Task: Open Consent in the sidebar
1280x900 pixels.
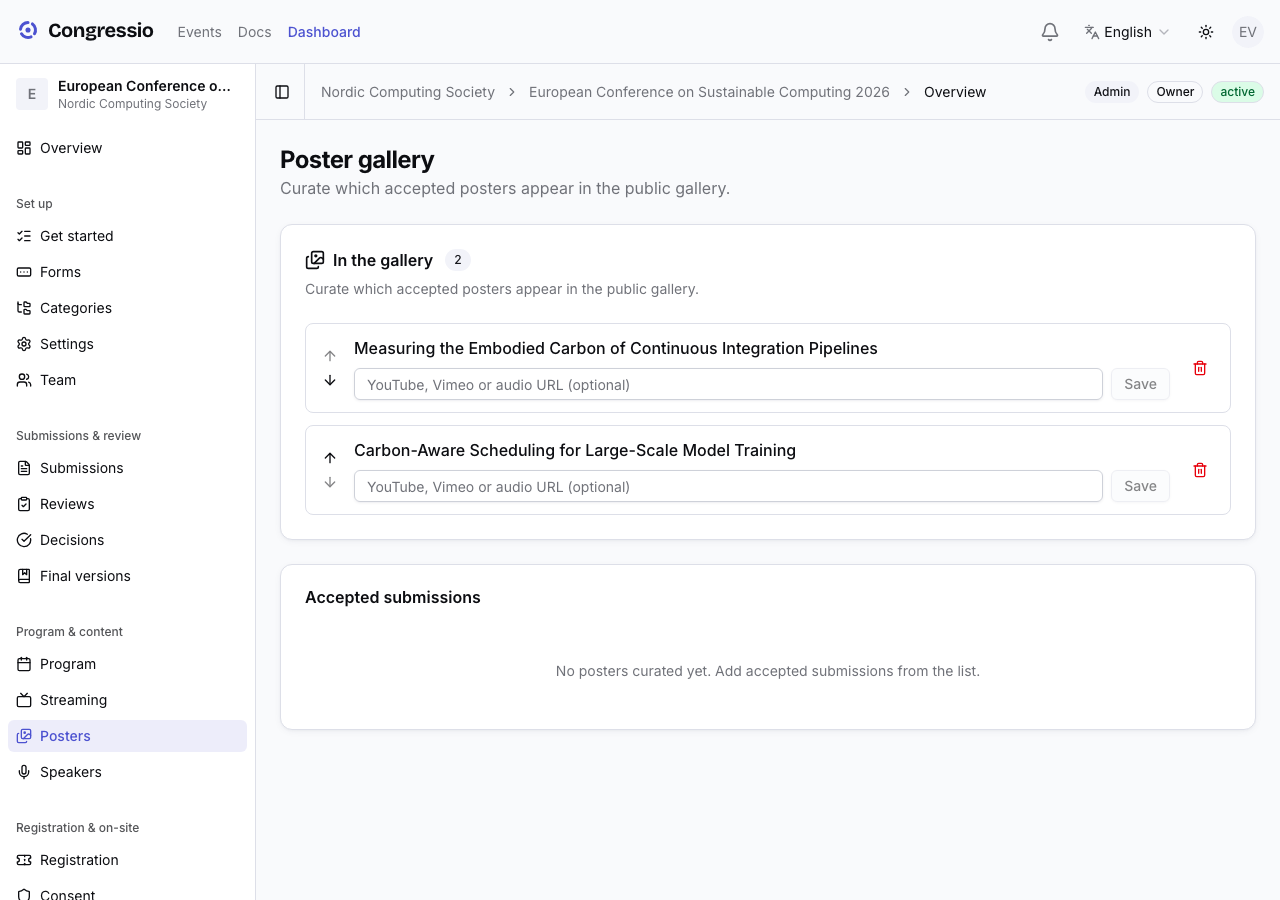Action: point(127,894)
